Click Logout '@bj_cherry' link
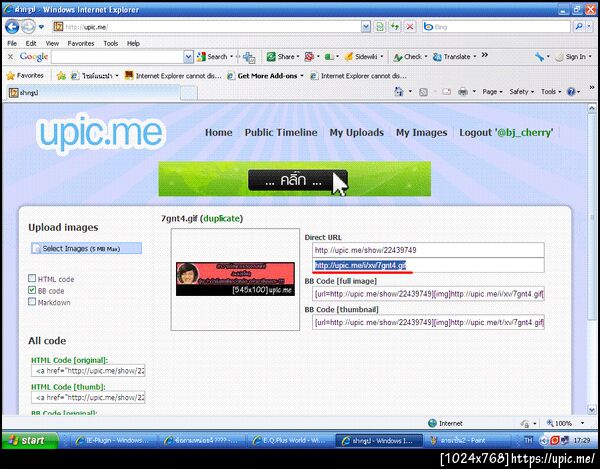The height and width of the screenshot is (469, 600). pyautogui.click(x=506, y=132)
